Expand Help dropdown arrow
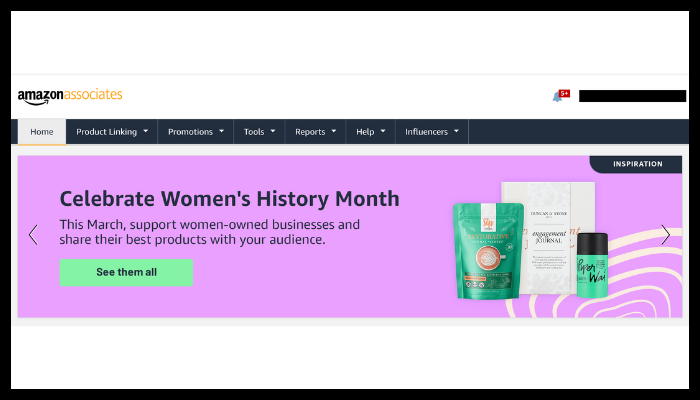The image size is (700, 400). pos(383,131)
